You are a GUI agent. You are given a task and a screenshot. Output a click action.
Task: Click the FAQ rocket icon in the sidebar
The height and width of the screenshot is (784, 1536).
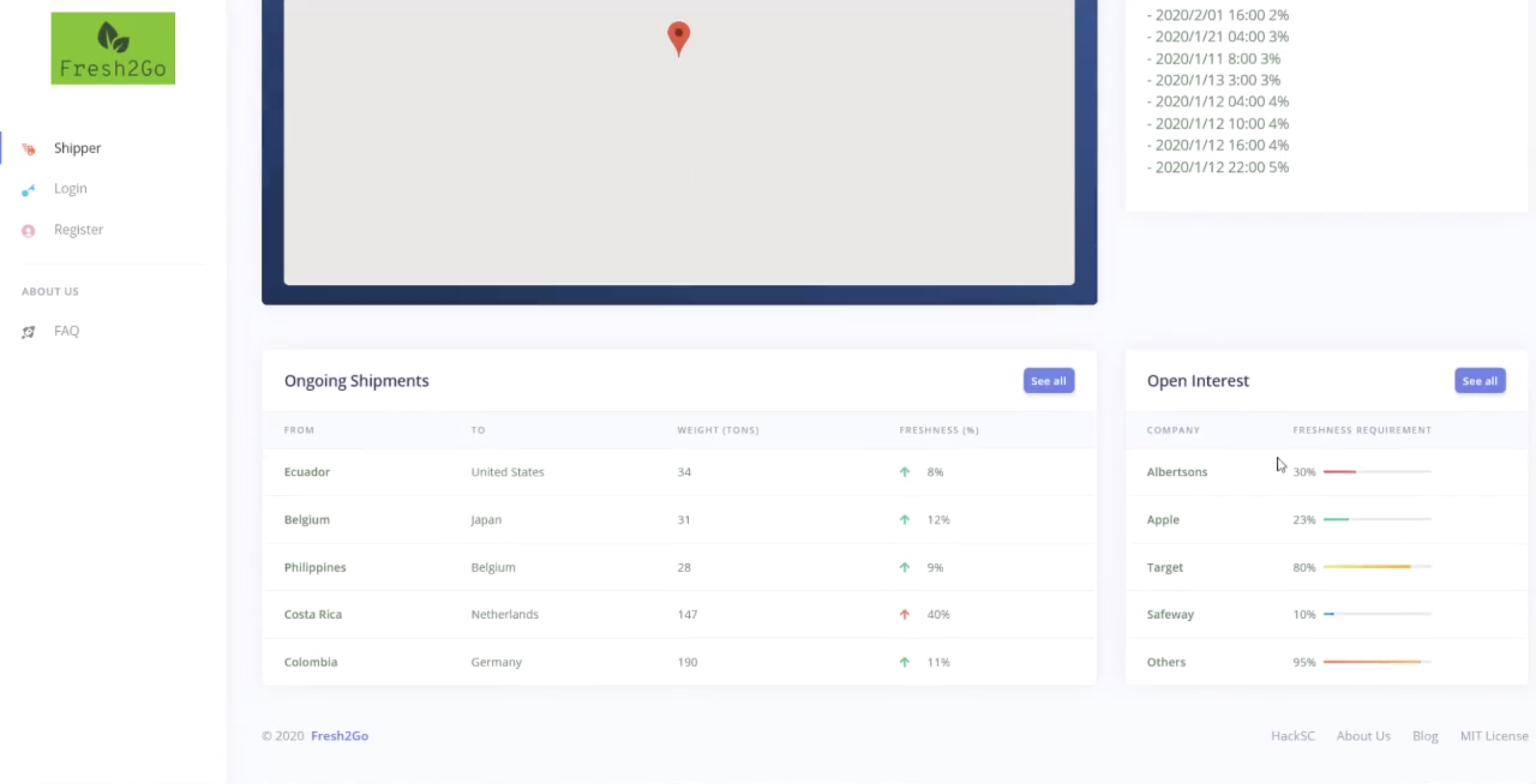(28, 332)
